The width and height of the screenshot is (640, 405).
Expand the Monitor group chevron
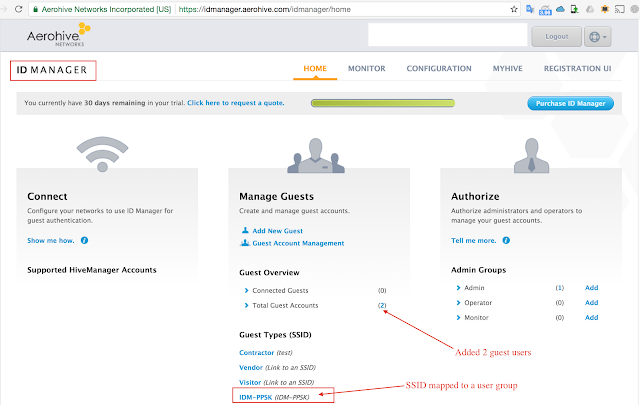(x=458, y=318)
